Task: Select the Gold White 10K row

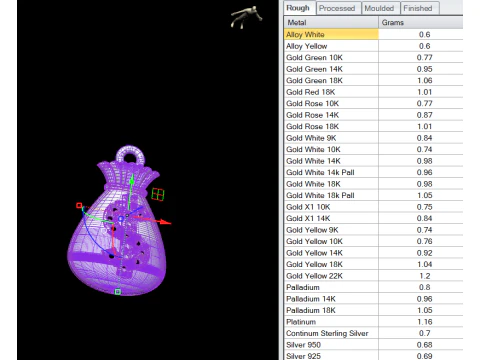Action: (x=374, y=149)
